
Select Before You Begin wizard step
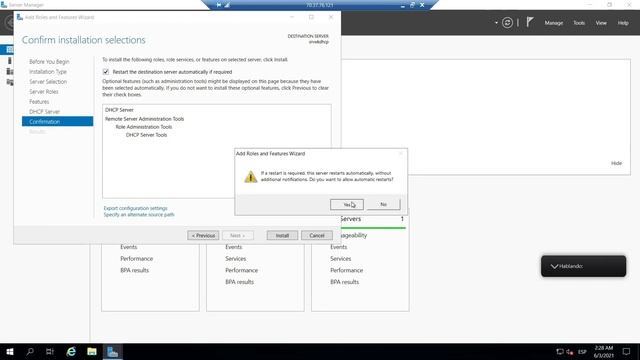tap(49, 62)
